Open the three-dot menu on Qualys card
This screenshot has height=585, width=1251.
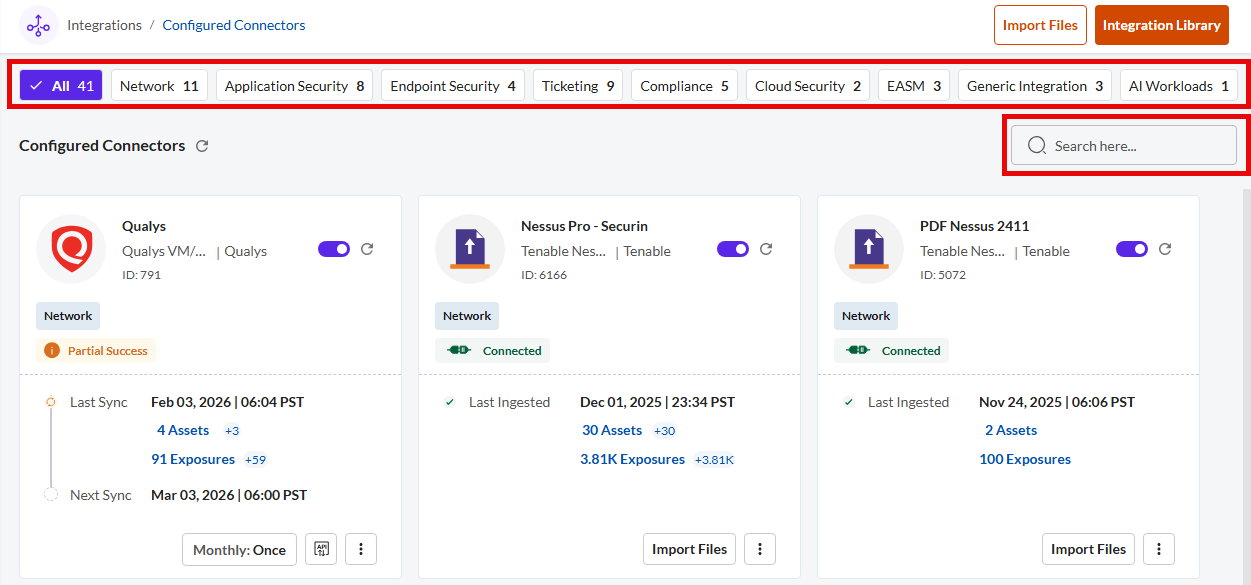361,549
